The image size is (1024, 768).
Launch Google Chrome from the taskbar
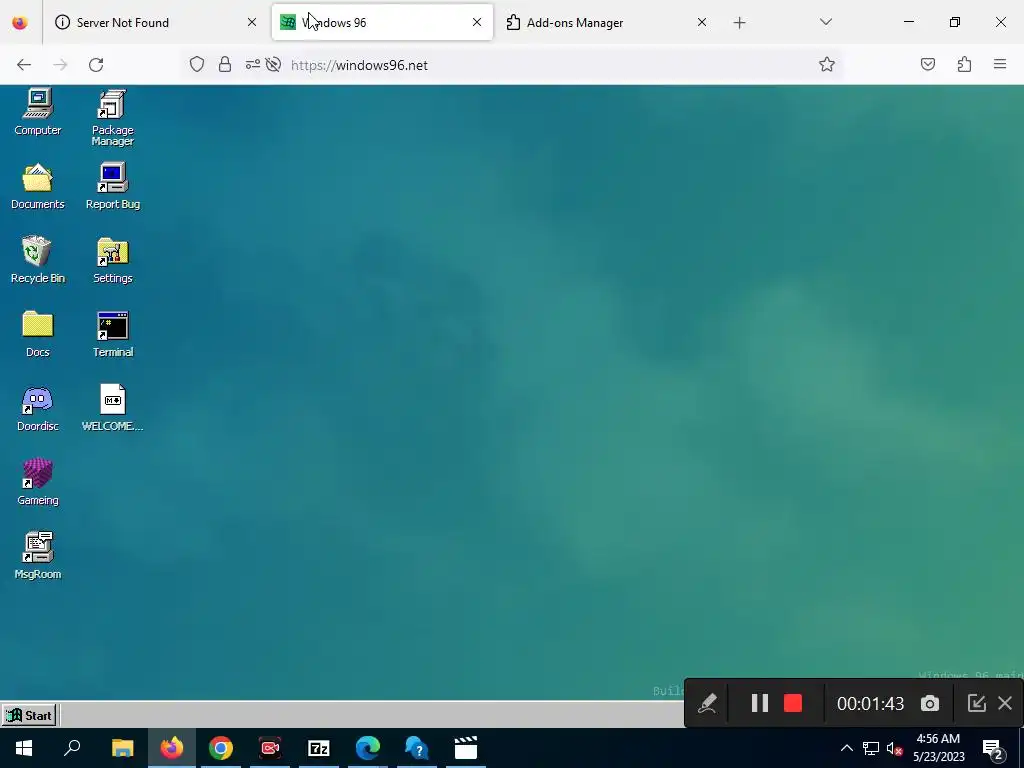[x=221, y=748]
